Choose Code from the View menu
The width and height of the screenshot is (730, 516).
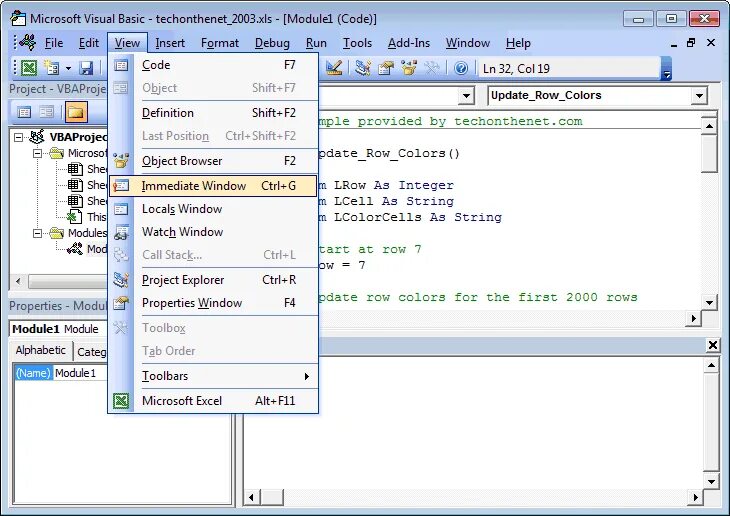[213, 65]
